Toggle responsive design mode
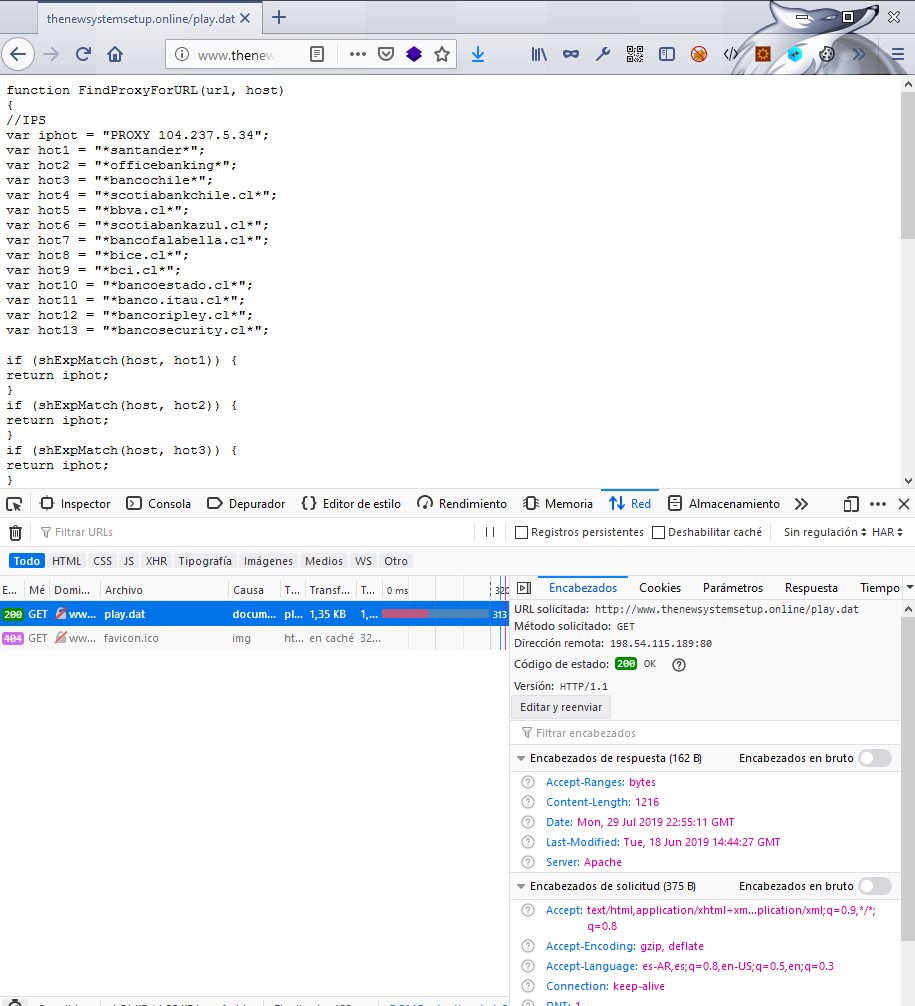915x1006 pixels. point(851,504)
